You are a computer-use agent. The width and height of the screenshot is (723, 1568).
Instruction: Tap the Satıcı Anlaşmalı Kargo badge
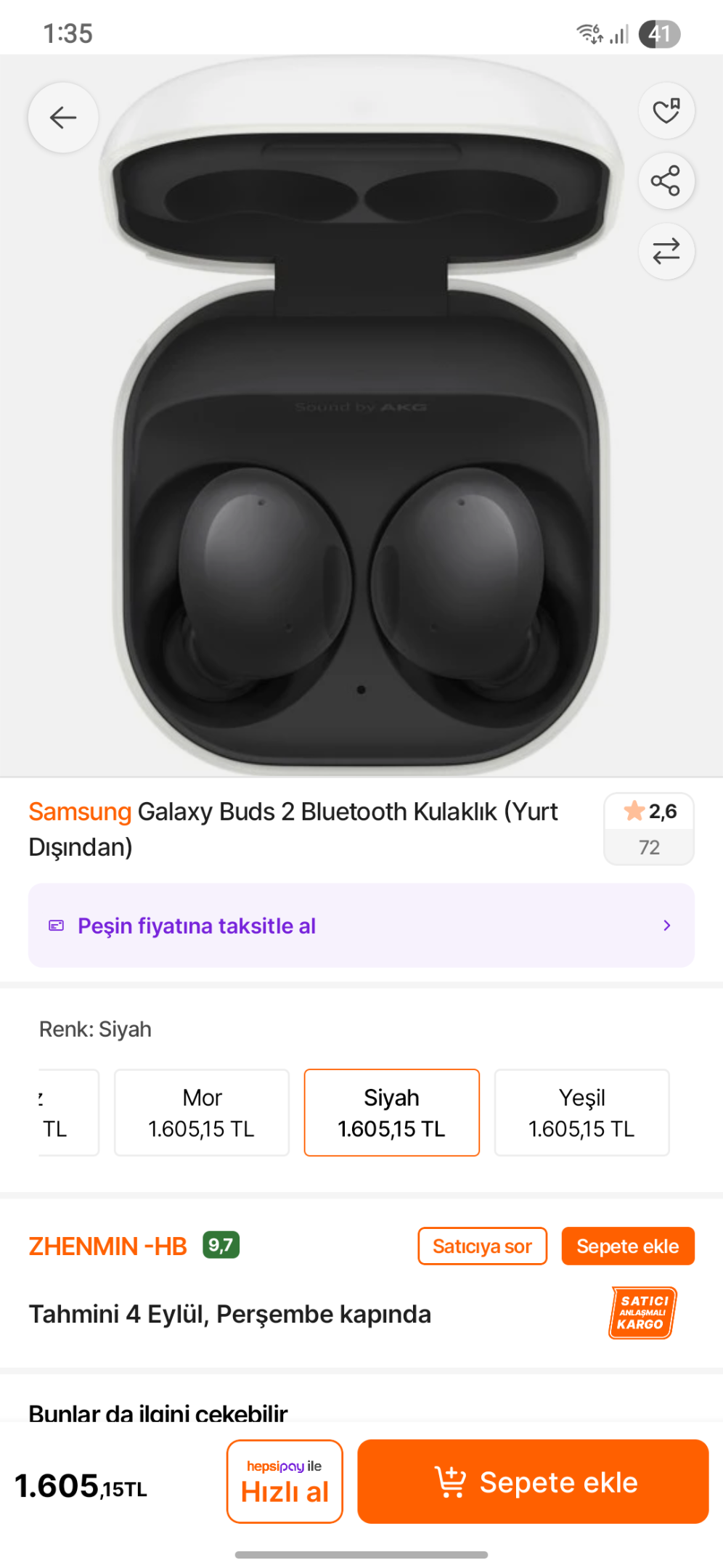click(x=642, y=1312)
